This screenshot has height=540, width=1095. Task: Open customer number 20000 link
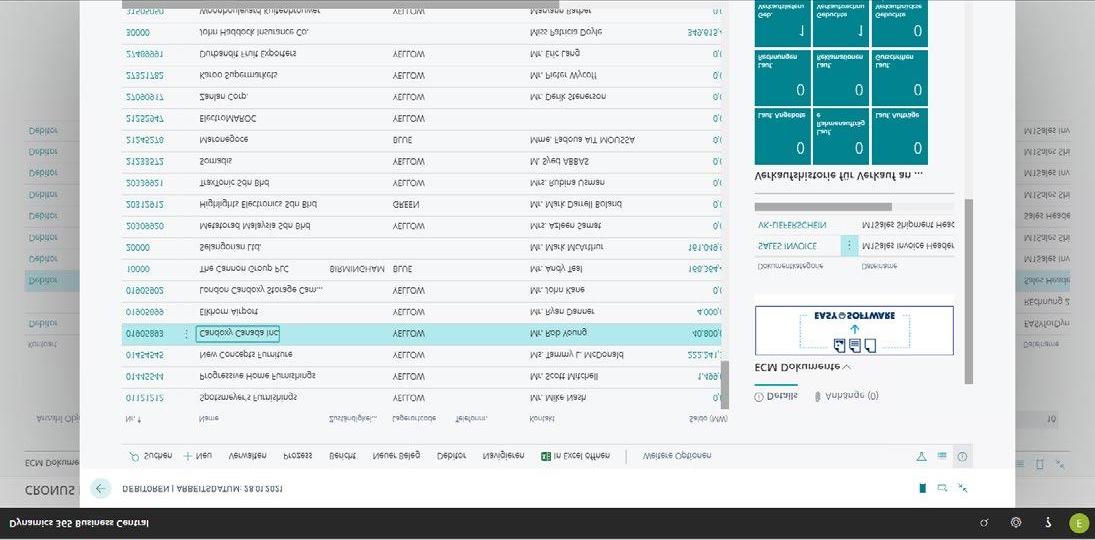tap(137, 247)
